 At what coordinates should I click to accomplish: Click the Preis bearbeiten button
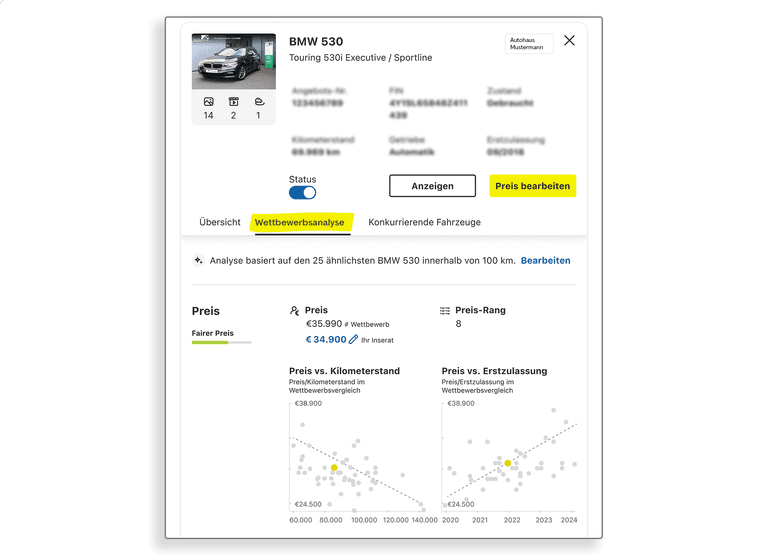(x=532, y=186)
